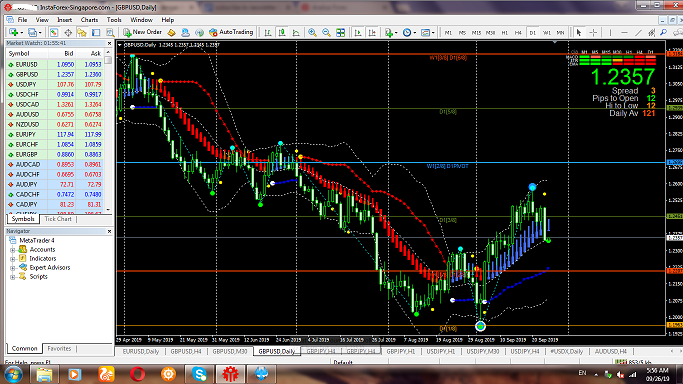Click the Windows Start button
Screen dimensions: 683x384
coord(13,374)
